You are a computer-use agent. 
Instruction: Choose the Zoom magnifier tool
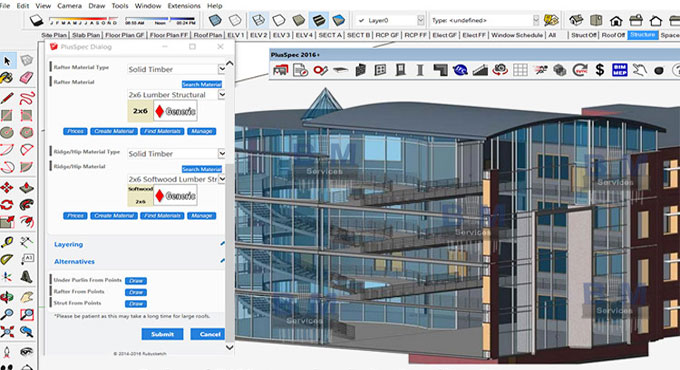(x=7, y=314)
